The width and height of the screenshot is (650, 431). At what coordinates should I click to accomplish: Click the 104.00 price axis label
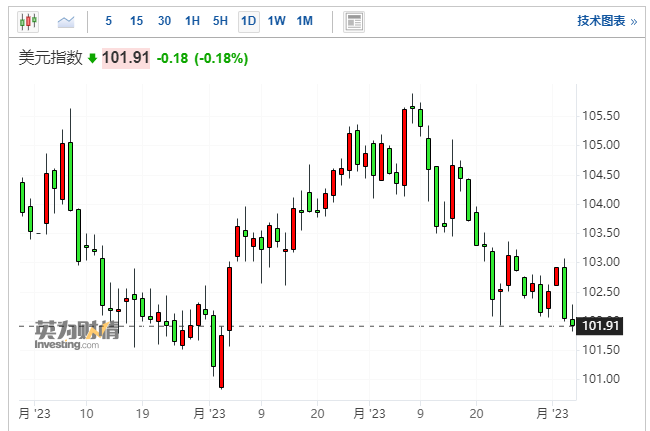pyautogui.click(x=601, y=203)
